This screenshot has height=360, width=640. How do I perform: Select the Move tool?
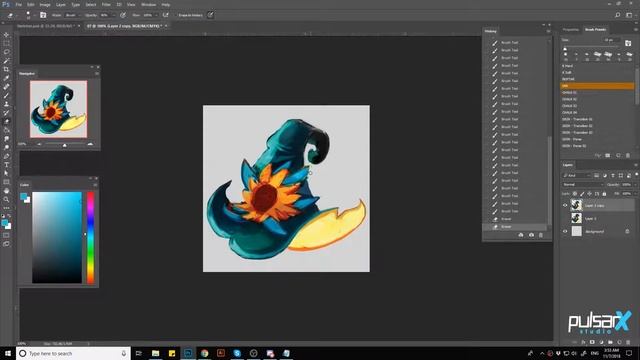tap(6, 35)
